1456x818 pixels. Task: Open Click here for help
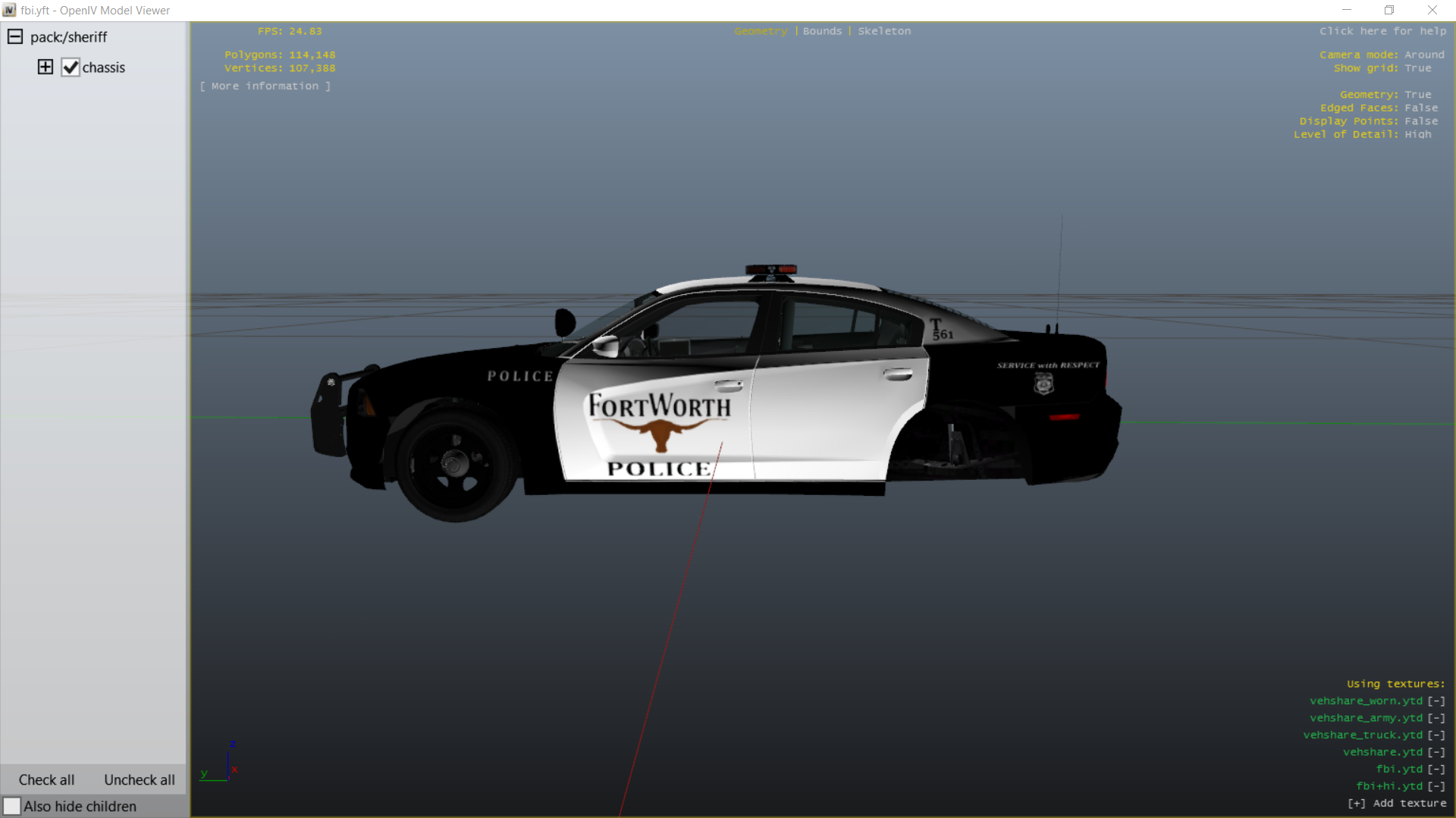pyautogui.click(x=1382, y=31)
